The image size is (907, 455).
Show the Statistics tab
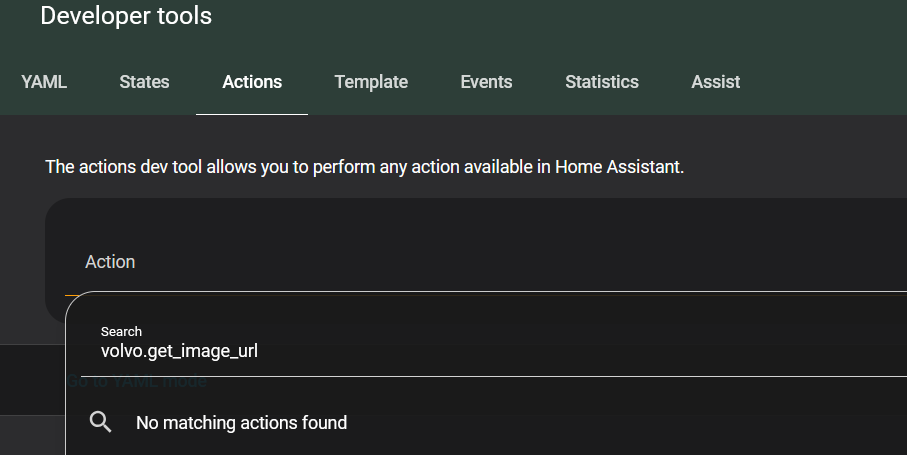602,82
